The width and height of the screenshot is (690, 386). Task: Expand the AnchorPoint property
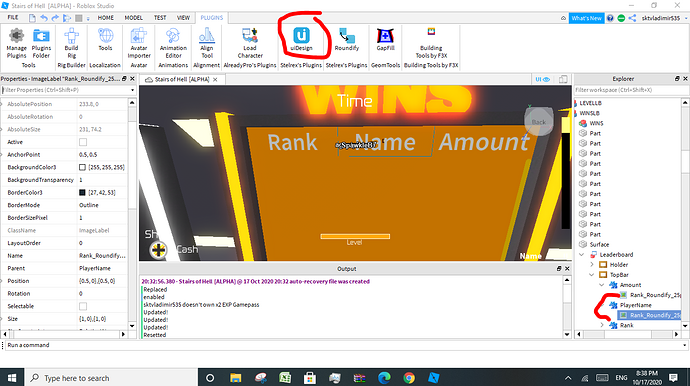pyautogui.click(x=2, y=154)
